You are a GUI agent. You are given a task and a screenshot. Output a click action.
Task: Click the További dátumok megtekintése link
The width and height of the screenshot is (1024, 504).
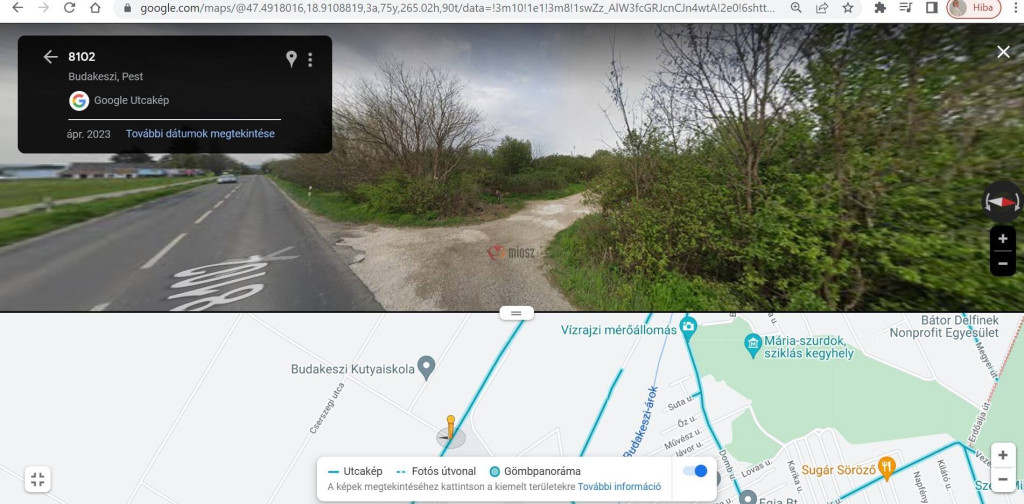[x=200, y=134]
